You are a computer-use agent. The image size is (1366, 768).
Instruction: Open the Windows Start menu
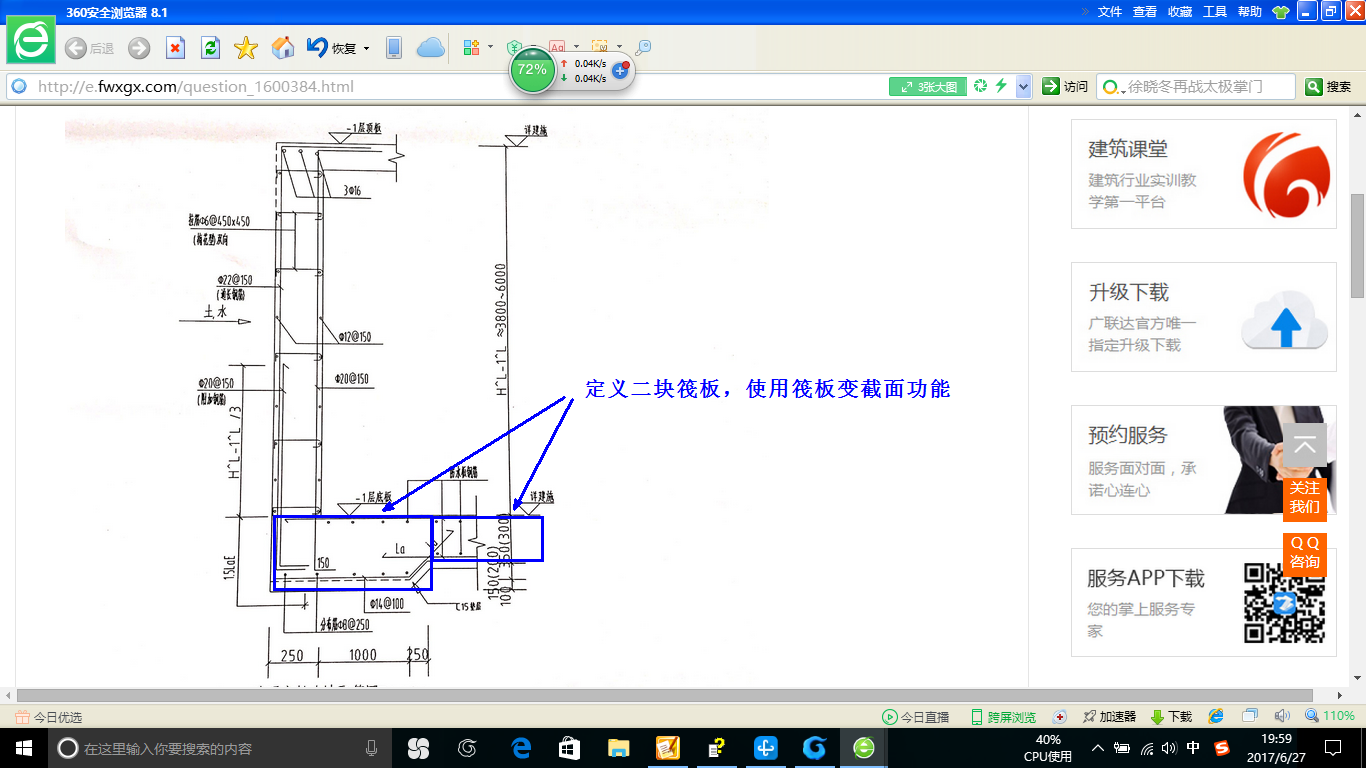click(23, 748)
